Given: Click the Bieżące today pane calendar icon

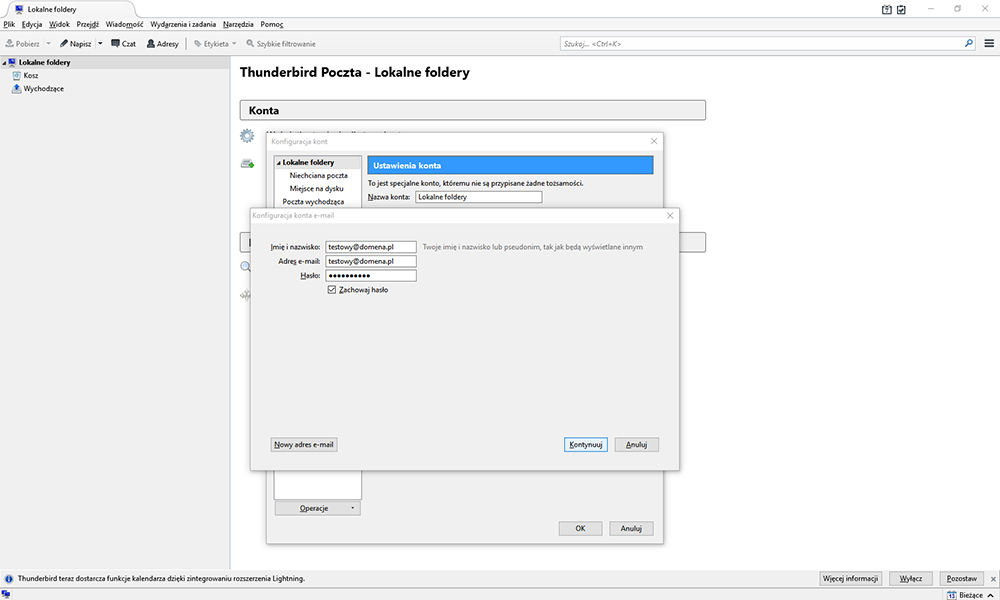Looking at the screenshot, I should point(952,595).
